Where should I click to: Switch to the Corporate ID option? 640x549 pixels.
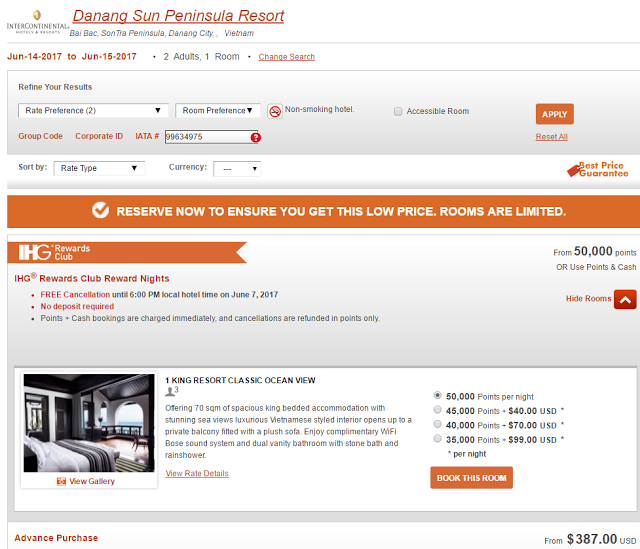click(x=99, y=136)
